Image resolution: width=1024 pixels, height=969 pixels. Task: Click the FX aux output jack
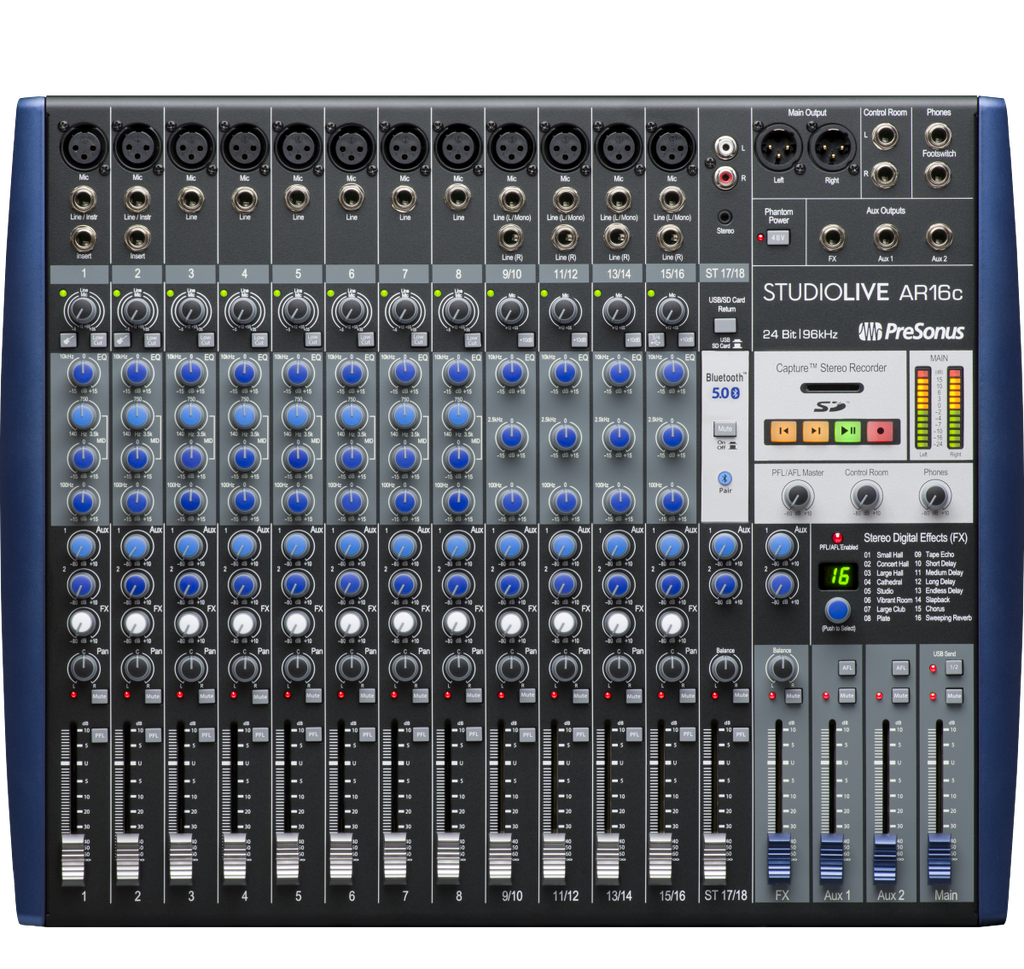click(x=832, y=238)
